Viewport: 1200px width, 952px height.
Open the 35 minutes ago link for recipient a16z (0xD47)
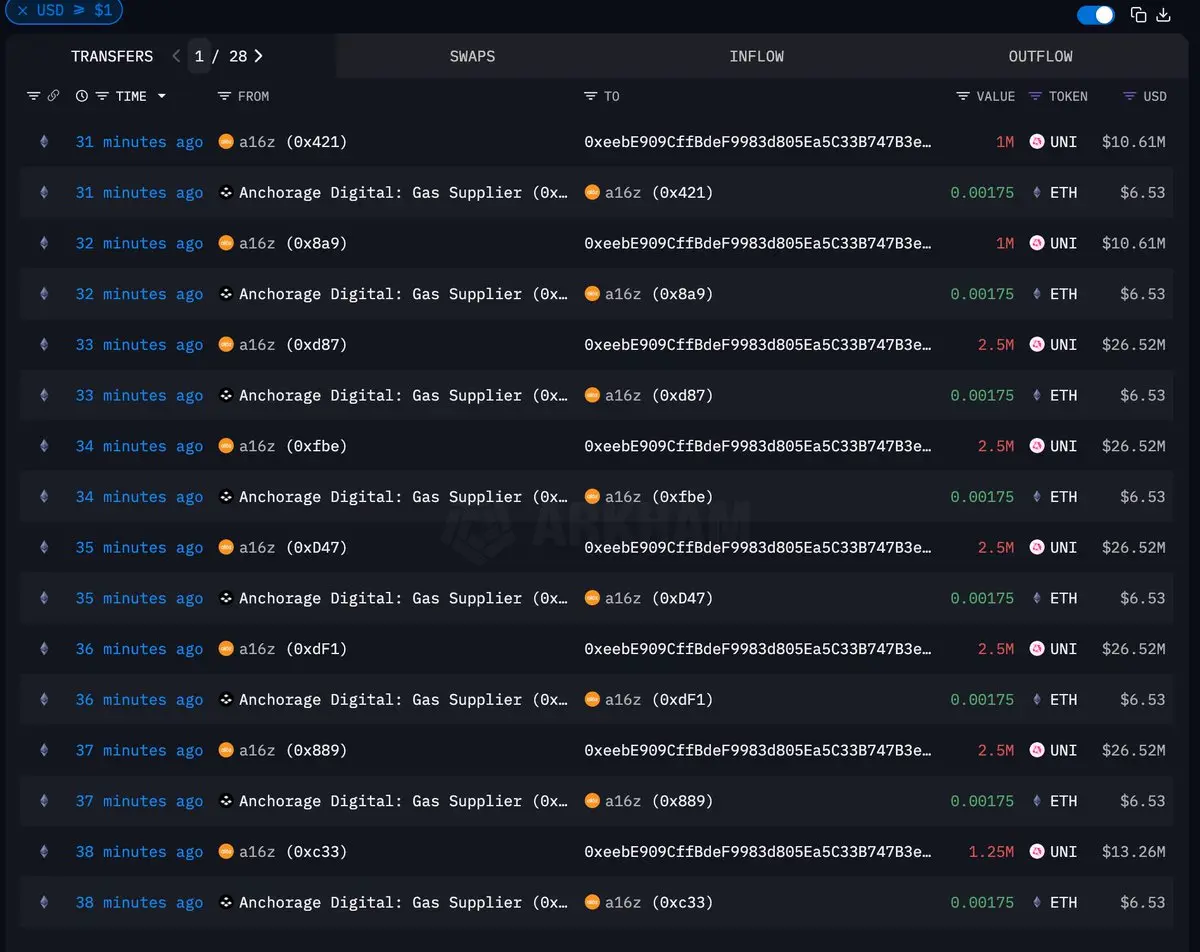click(139, 598)
